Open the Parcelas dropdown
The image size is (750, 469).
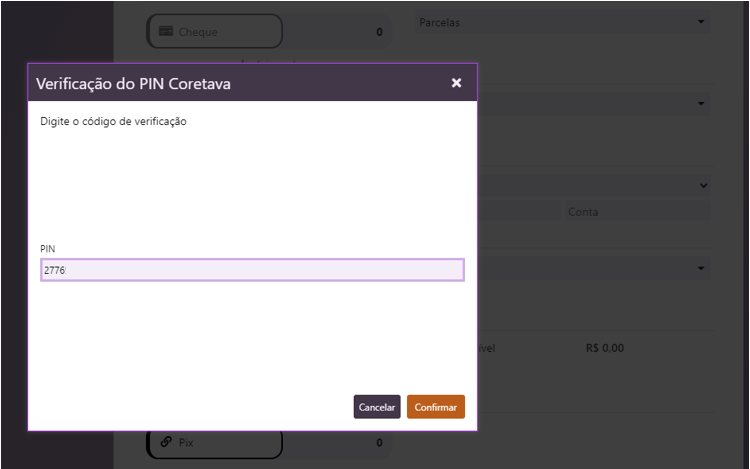tap(562, 22)
